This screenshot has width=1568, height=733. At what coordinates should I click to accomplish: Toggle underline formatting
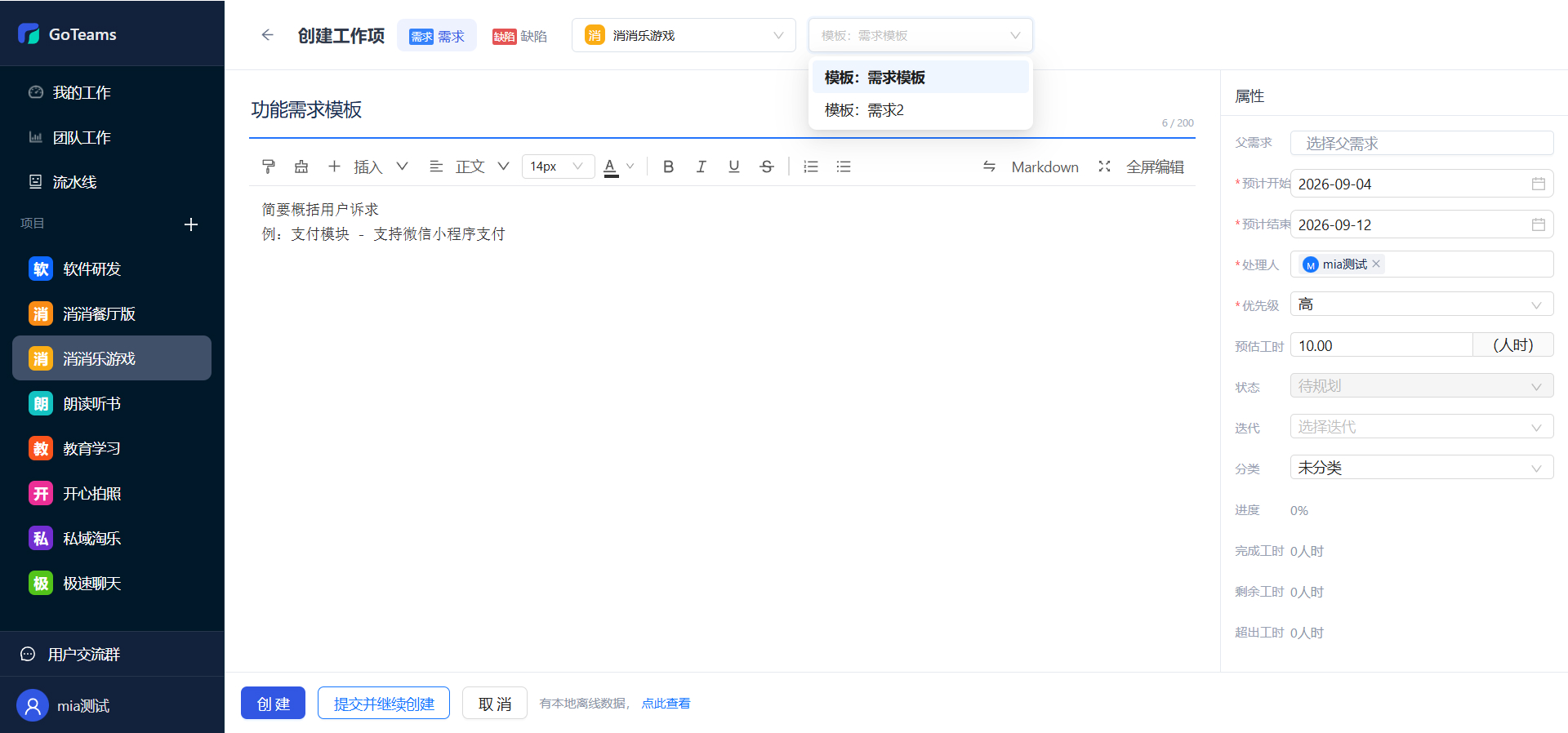tap(734, 167)
